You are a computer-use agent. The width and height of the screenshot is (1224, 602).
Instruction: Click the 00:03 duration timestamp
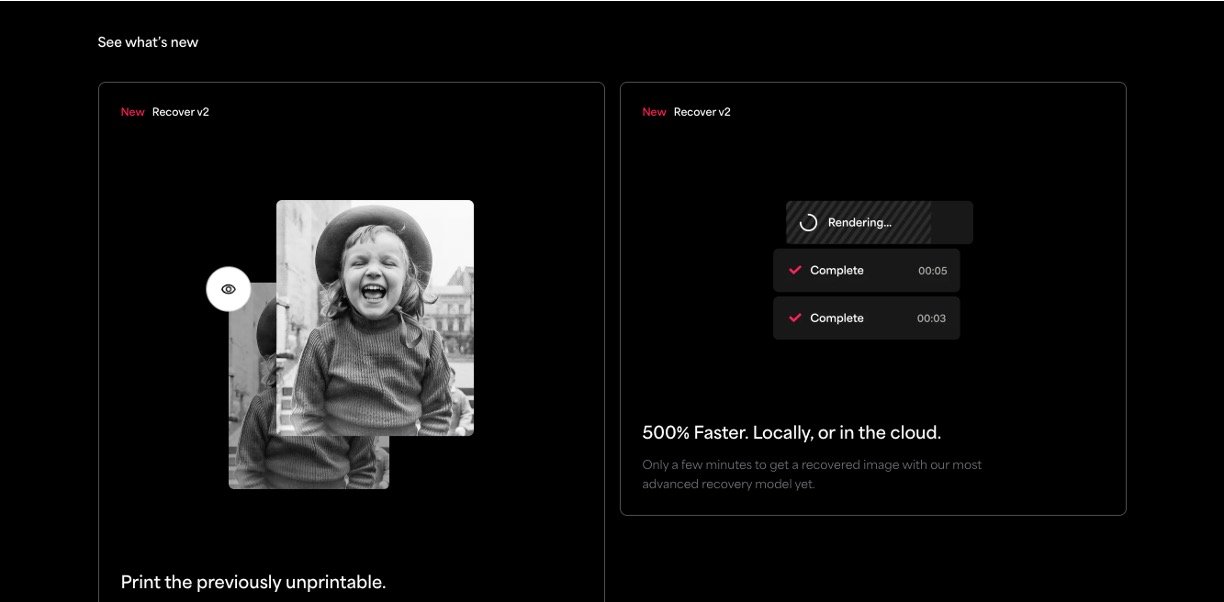click(932, 319)
